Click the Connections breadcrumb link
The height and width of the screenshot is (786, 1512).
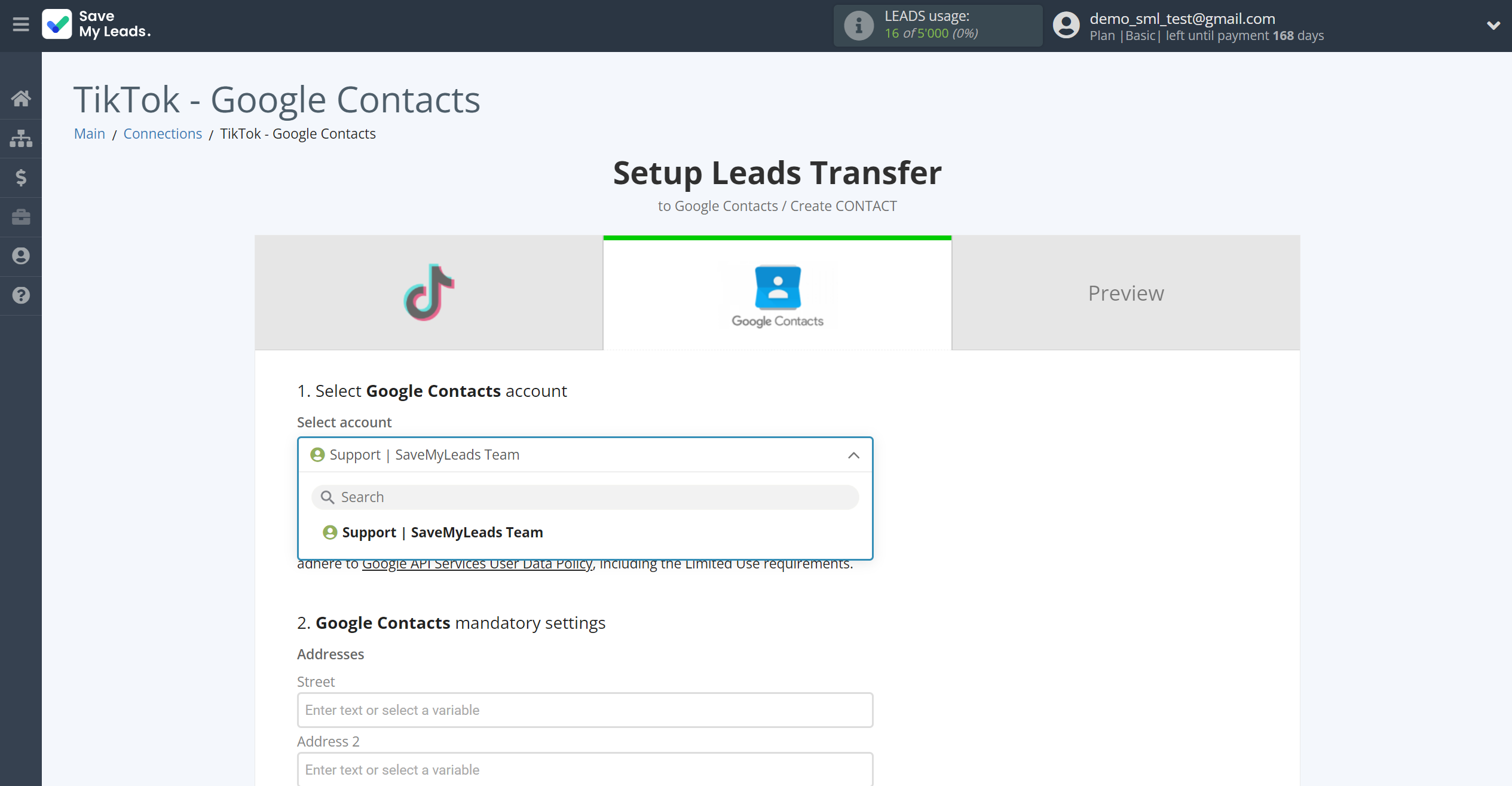163,133
